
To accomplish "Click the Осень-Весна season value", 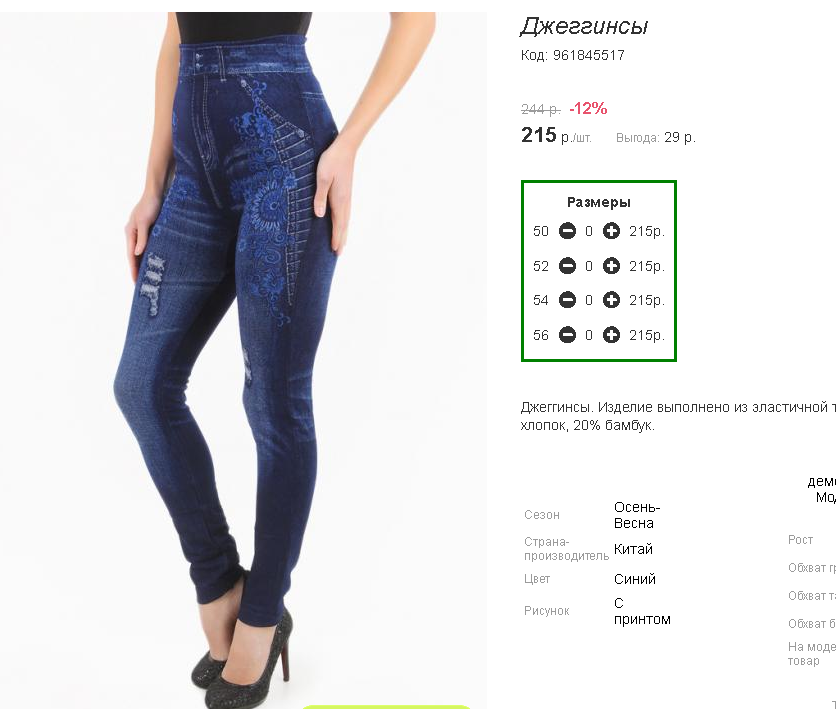I will point(637,515).
